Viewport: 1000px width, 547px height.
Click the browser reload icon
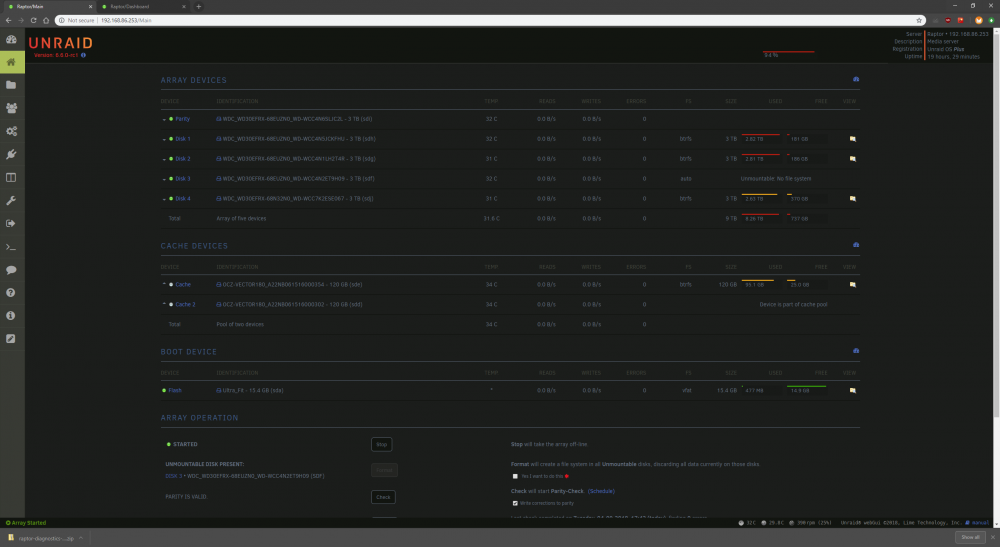point(33,20)
